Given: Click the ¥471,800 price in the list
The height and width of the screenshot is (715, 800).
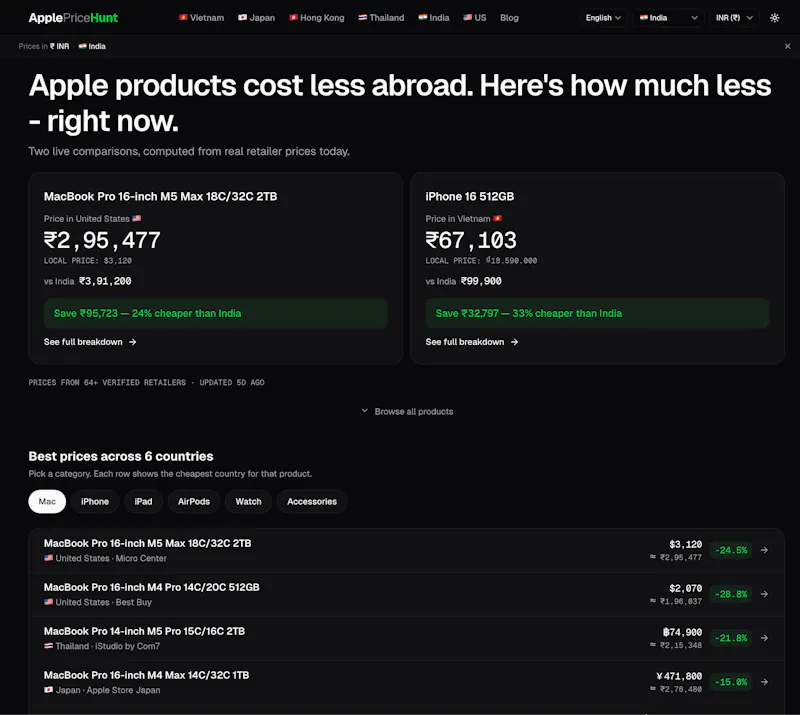Looking at the screenshot, I should coord(679,676).
